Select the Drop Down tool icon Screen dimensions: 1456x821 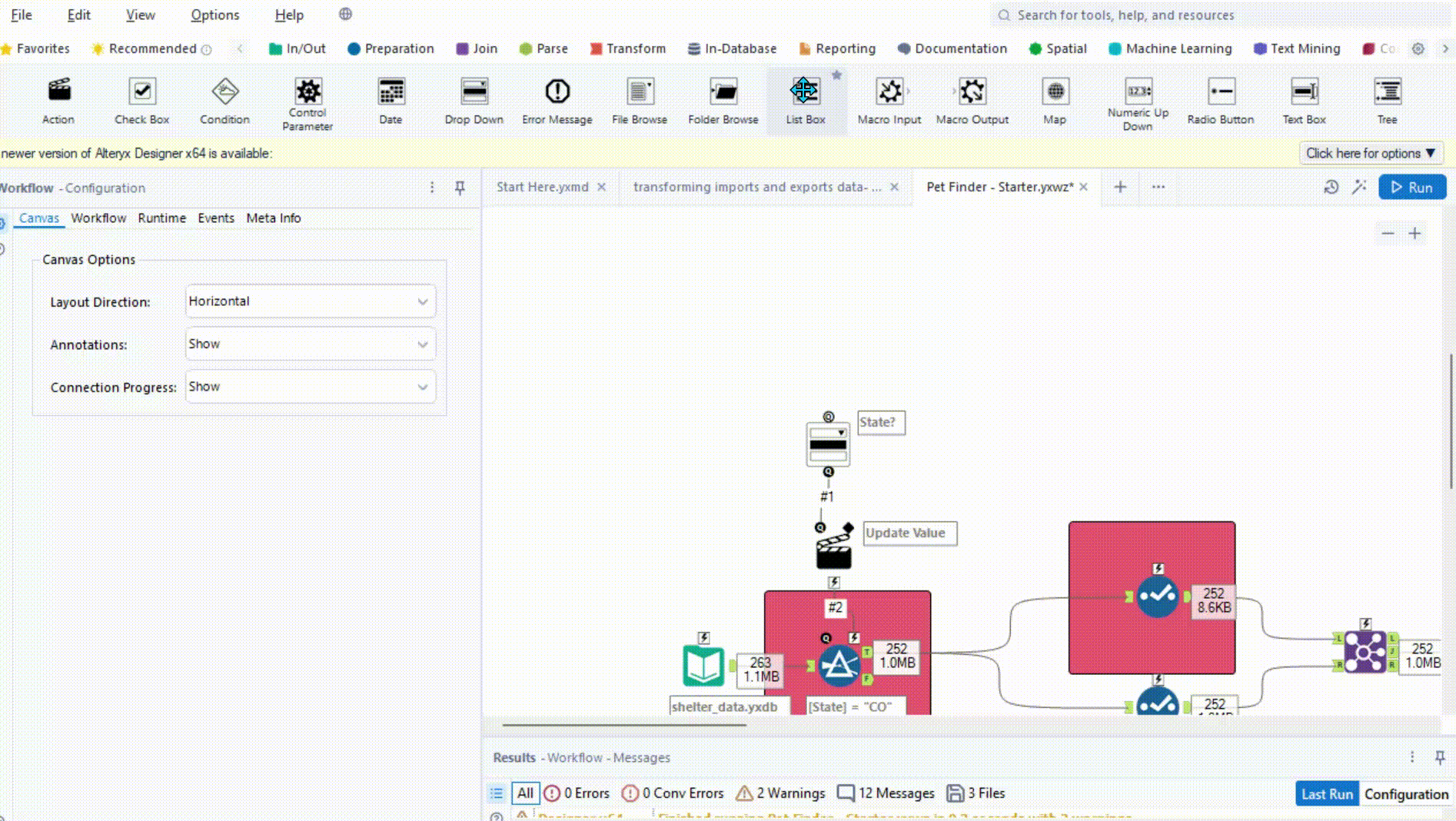point(474,91)
